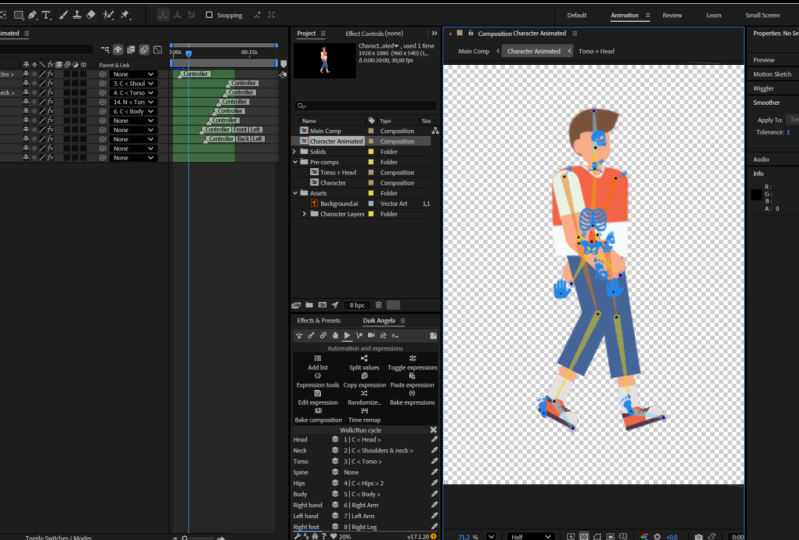Click Split values in Duik
799x540 pixels.
coord(364,363)
